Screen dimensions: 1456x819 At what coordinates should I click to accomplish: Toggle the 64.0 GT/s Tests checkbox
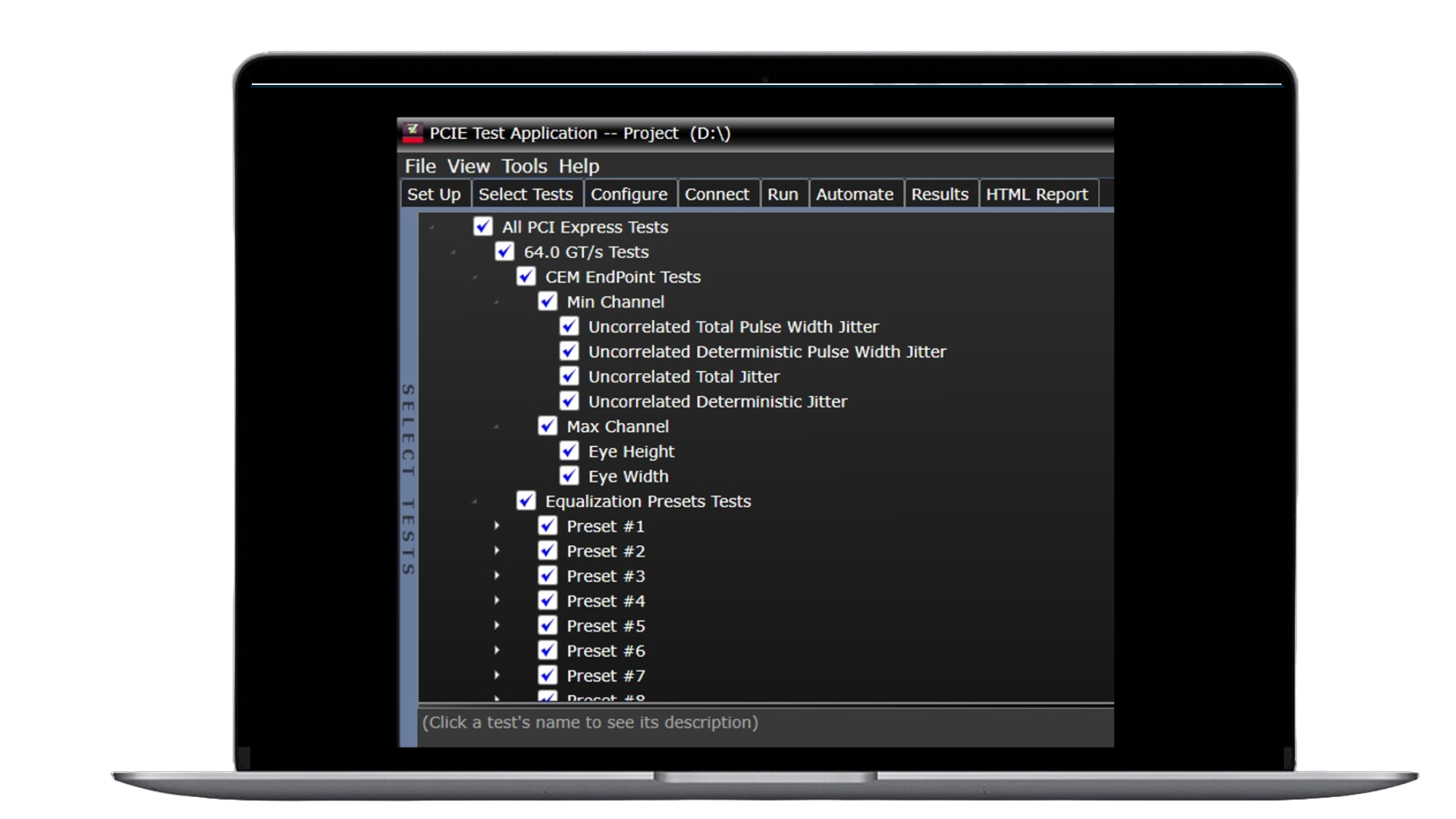(x=504, y=252)
